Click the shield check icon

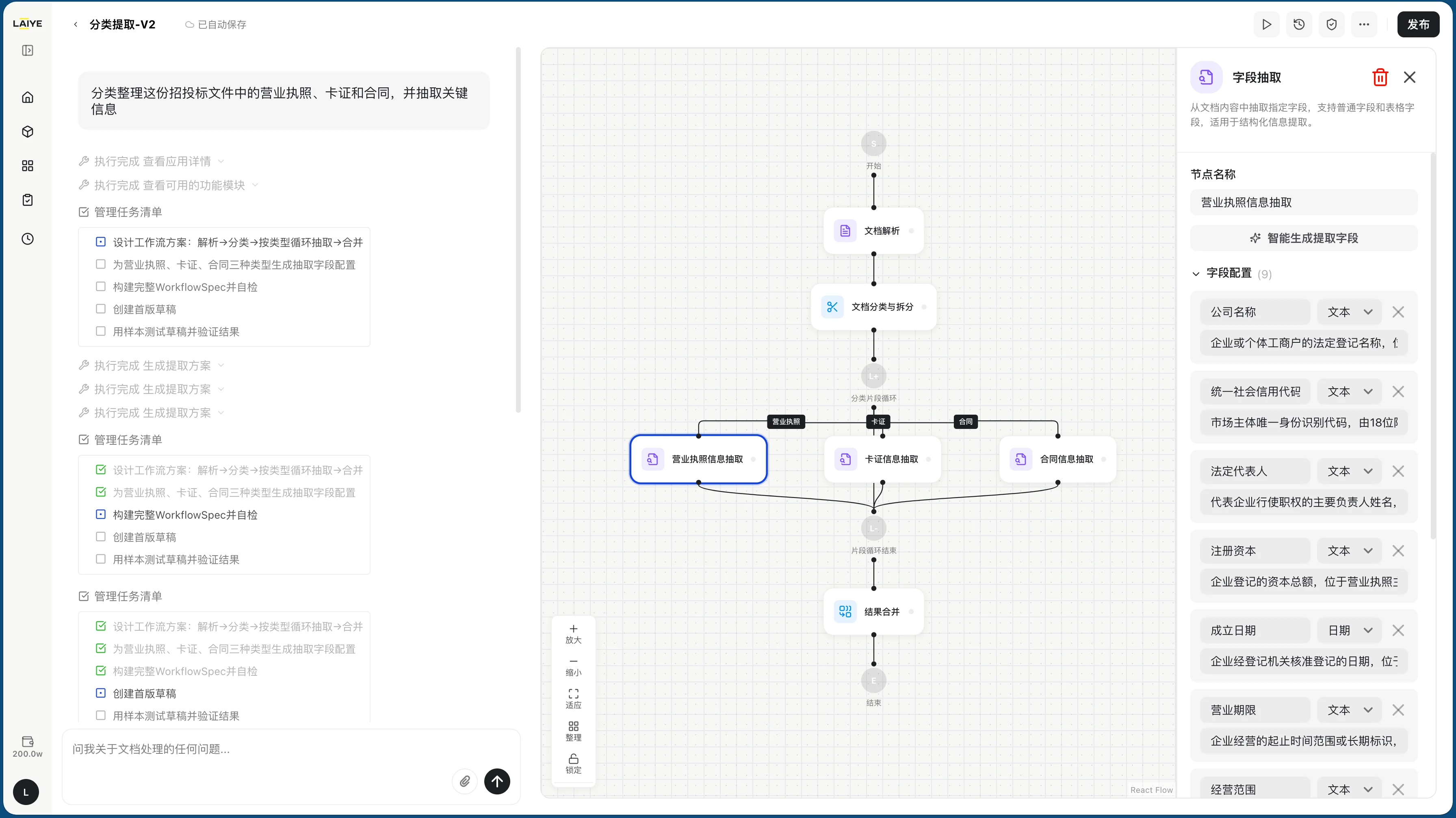pyautogui.click(x=1332, y=24)
